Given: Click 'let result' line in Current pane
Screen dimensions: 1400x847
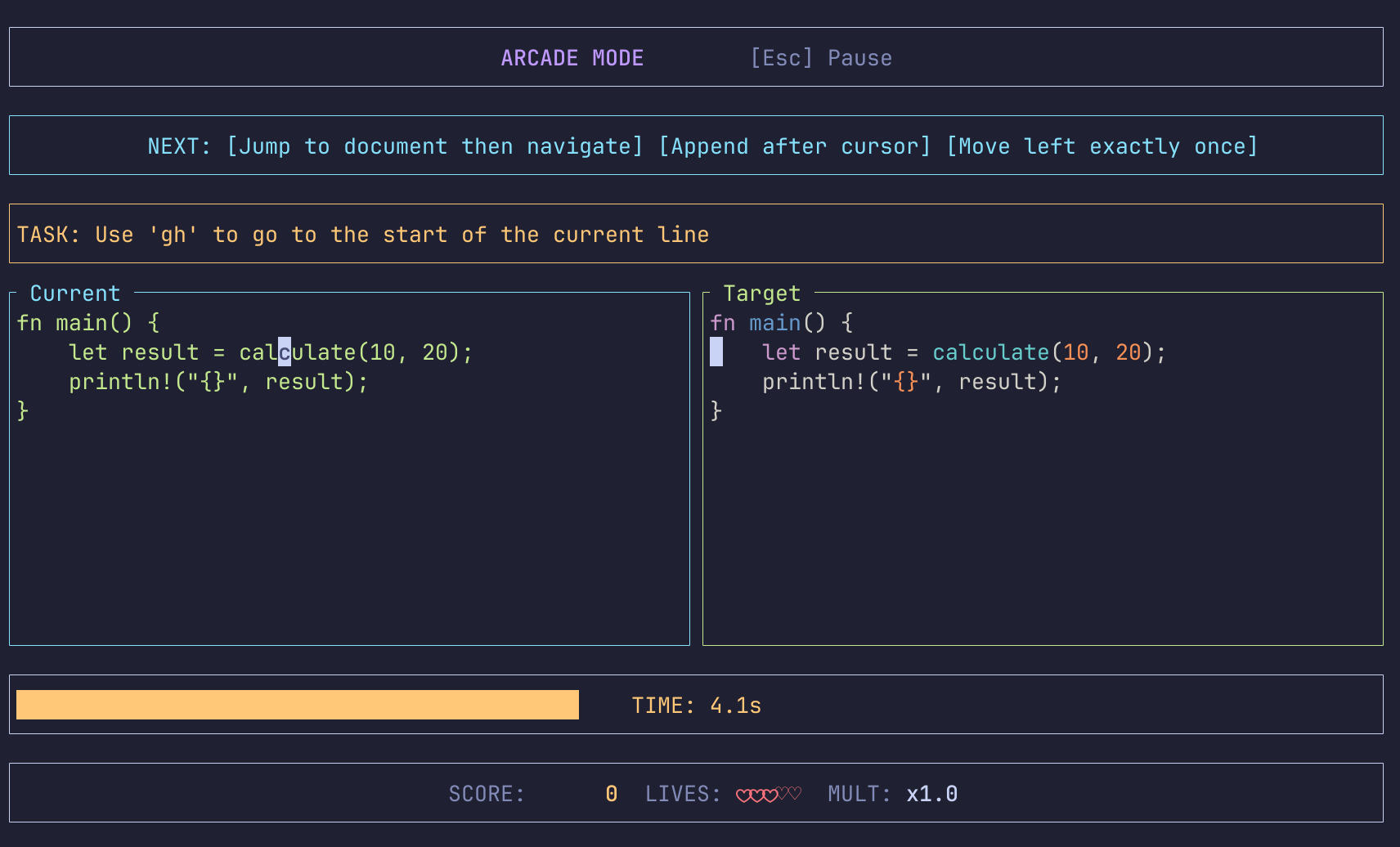Looking at the screenshot, I should pos(271,352).
